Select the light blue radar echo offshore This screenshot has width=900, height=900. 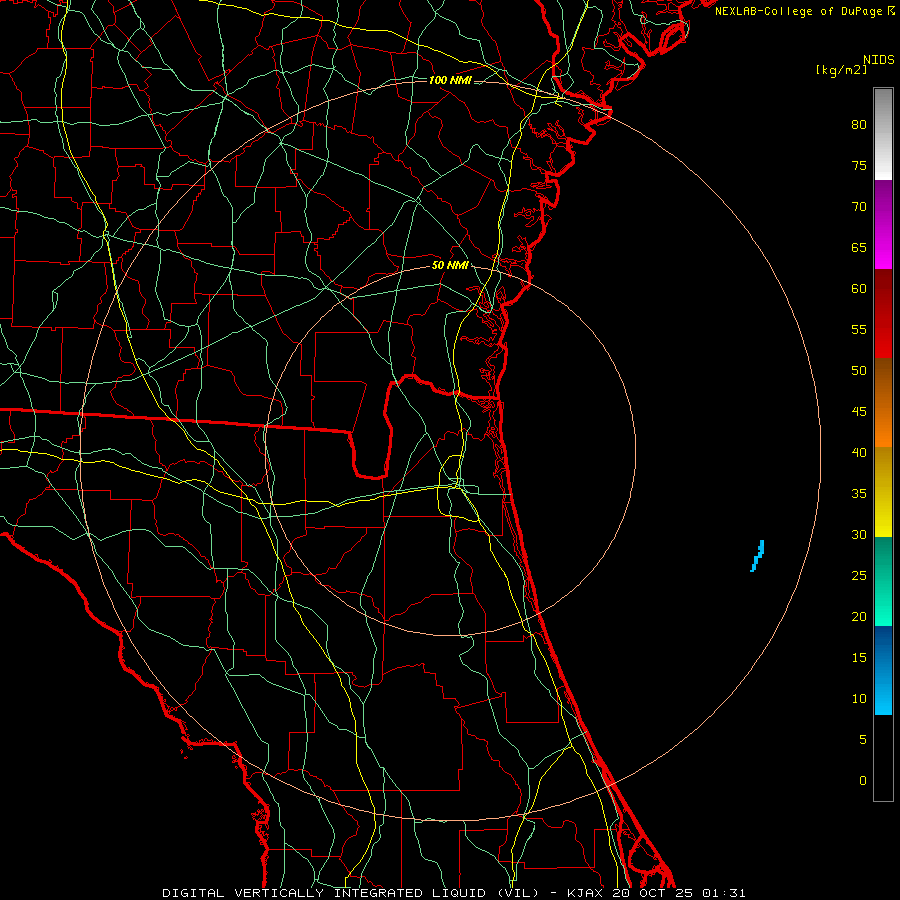click(x=757, y=556)
